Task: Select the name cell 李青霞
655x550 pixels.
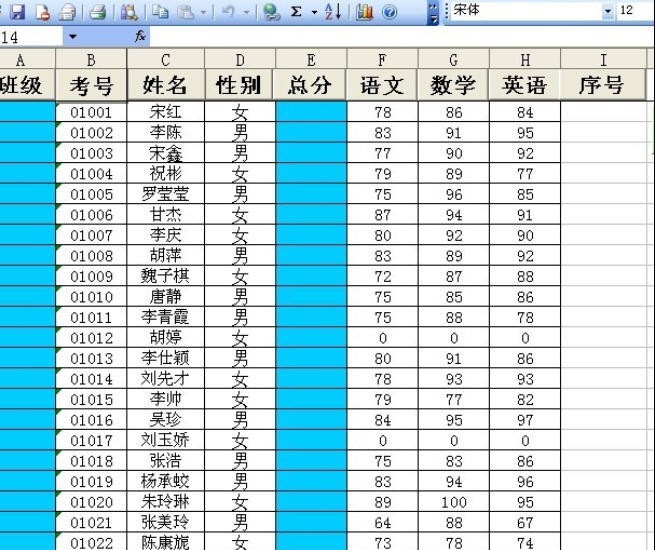Action: coord(166,317)
